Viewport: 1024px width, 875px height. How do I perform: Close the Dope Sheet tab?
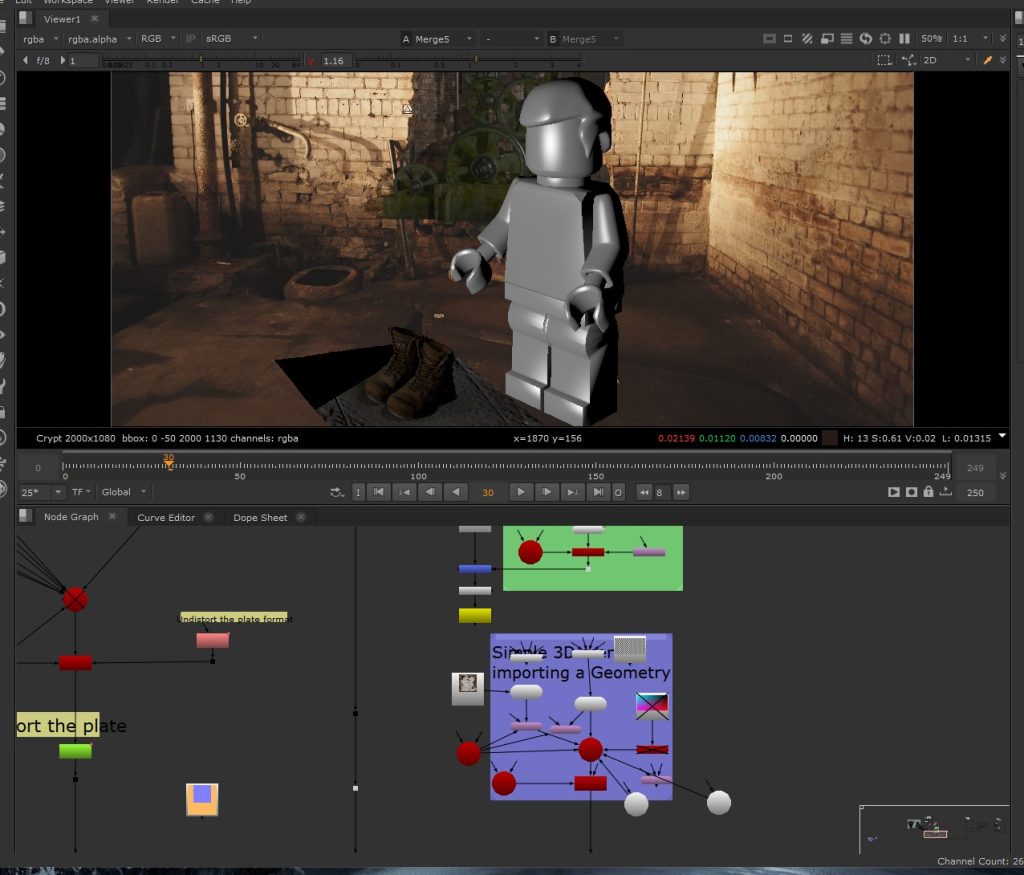(300, 517)
